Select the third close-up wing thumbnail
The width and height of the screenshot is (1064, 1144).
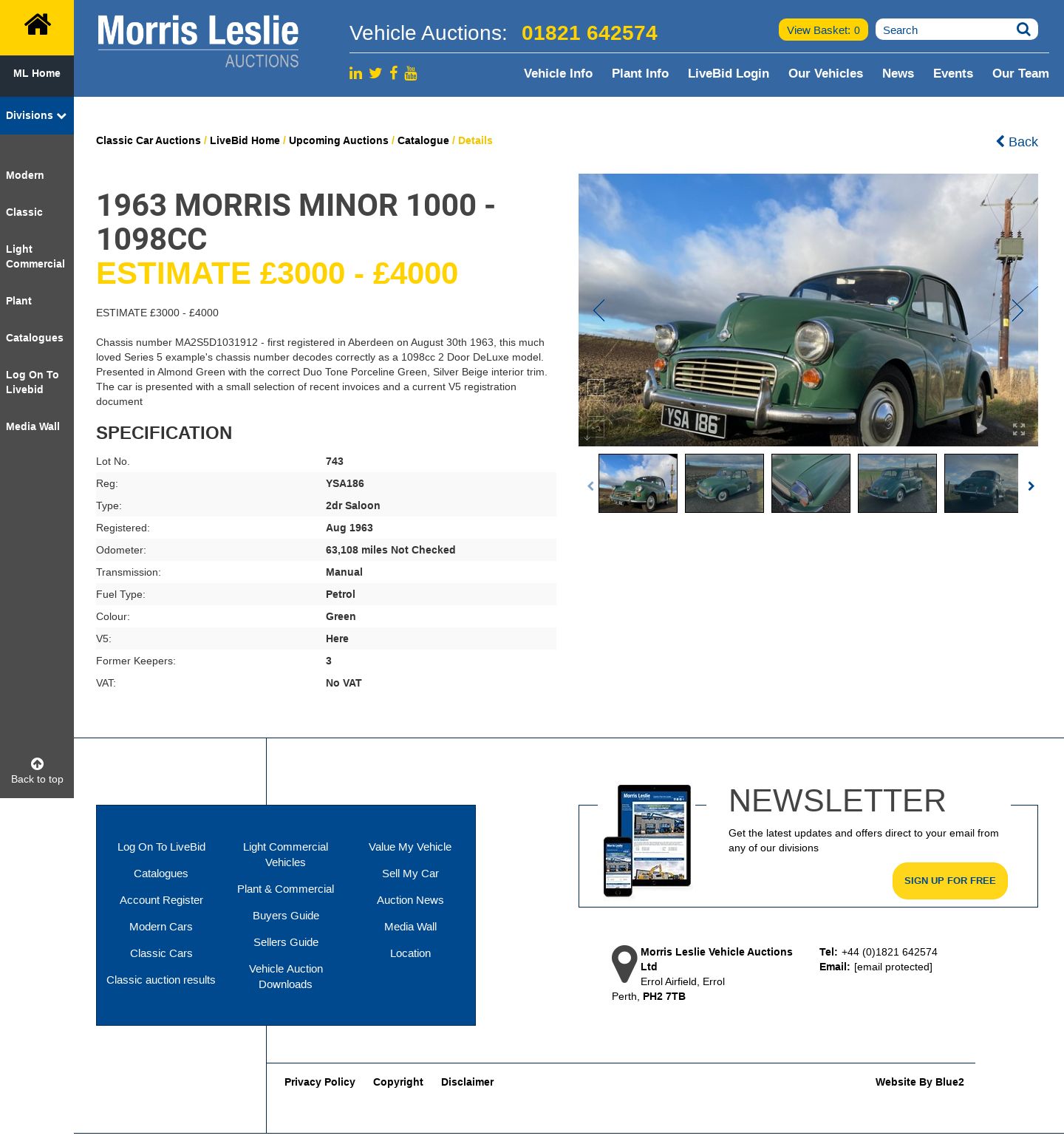pos(811,483)
